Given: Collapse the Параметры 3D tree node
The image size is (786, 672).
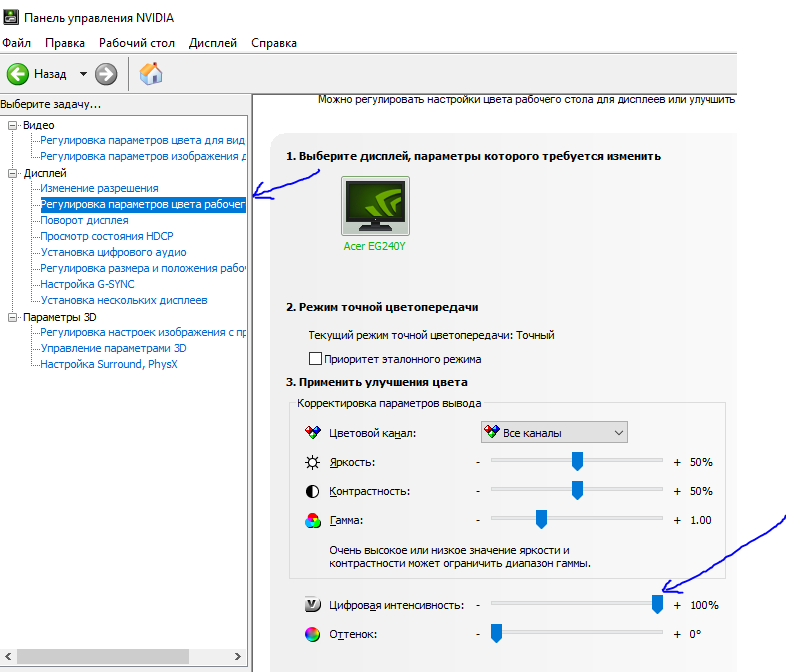Looking at the screenshot, I should (13, 317).
